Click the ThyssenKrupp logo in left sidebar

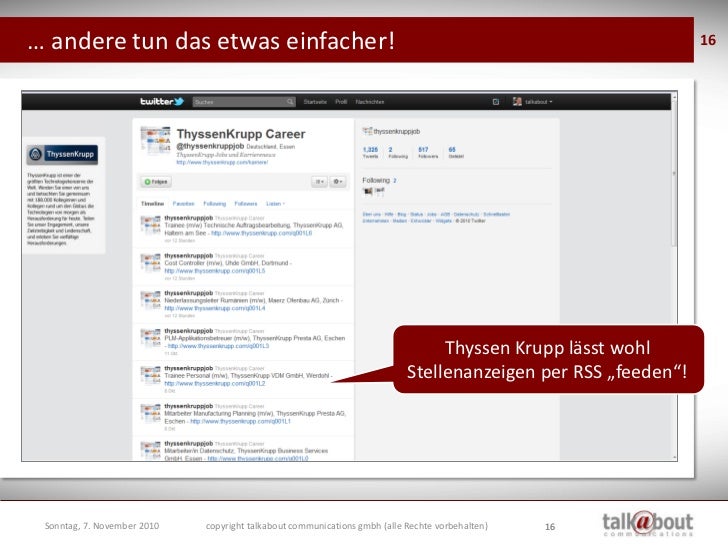(x=62, y=154)
